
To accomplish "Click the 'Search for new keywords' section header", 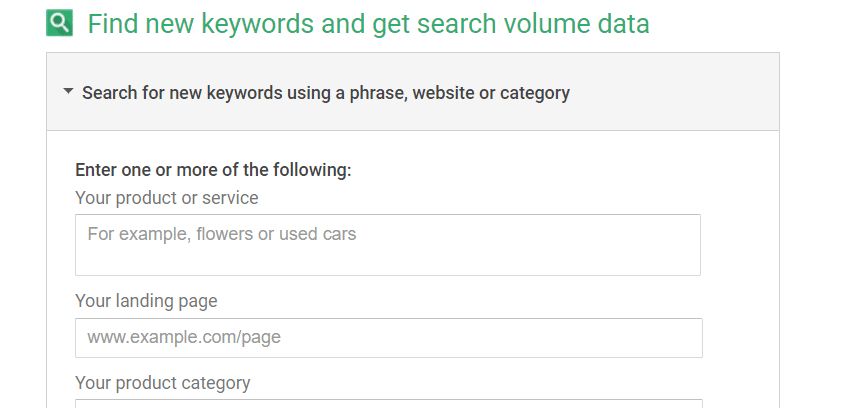I will pos(326,93).
